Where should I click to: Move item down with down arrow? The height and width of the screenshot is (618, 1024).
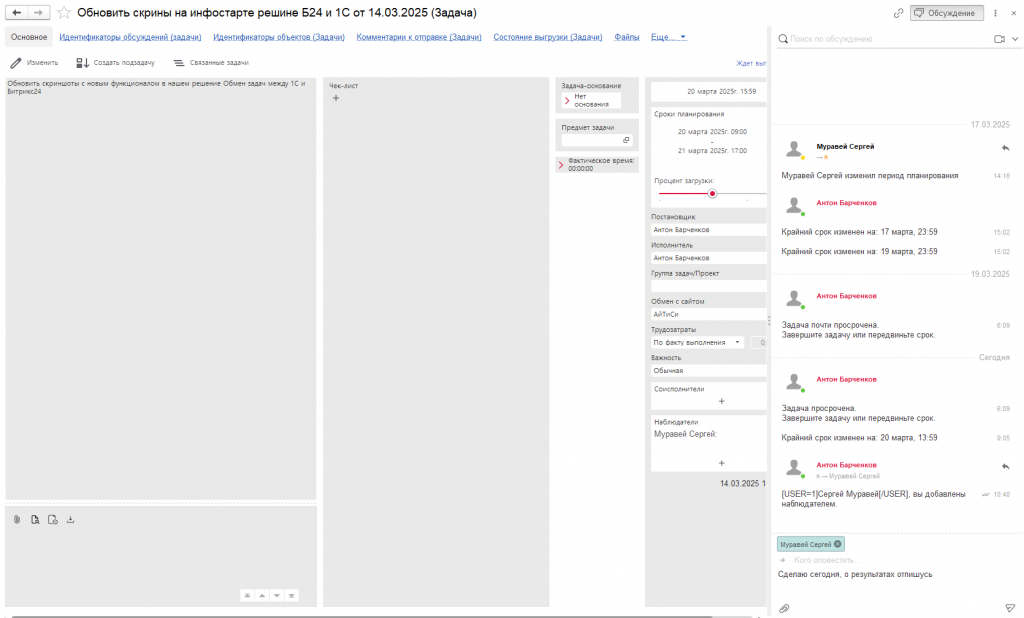click(x=277, y=595)
